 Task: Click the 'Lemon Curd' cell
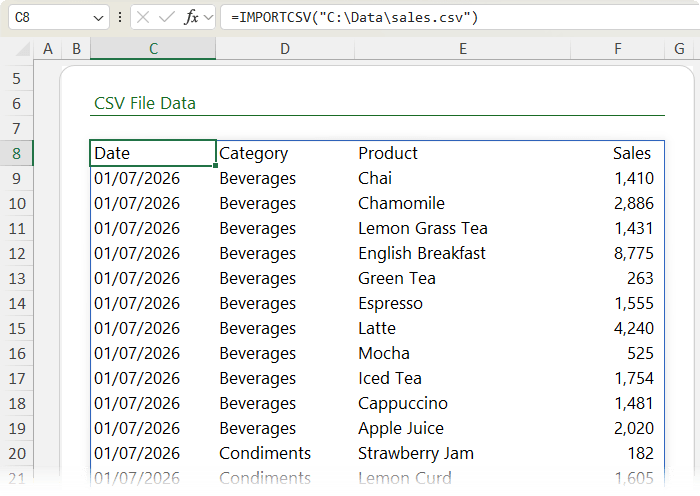[x=462, y=478]
